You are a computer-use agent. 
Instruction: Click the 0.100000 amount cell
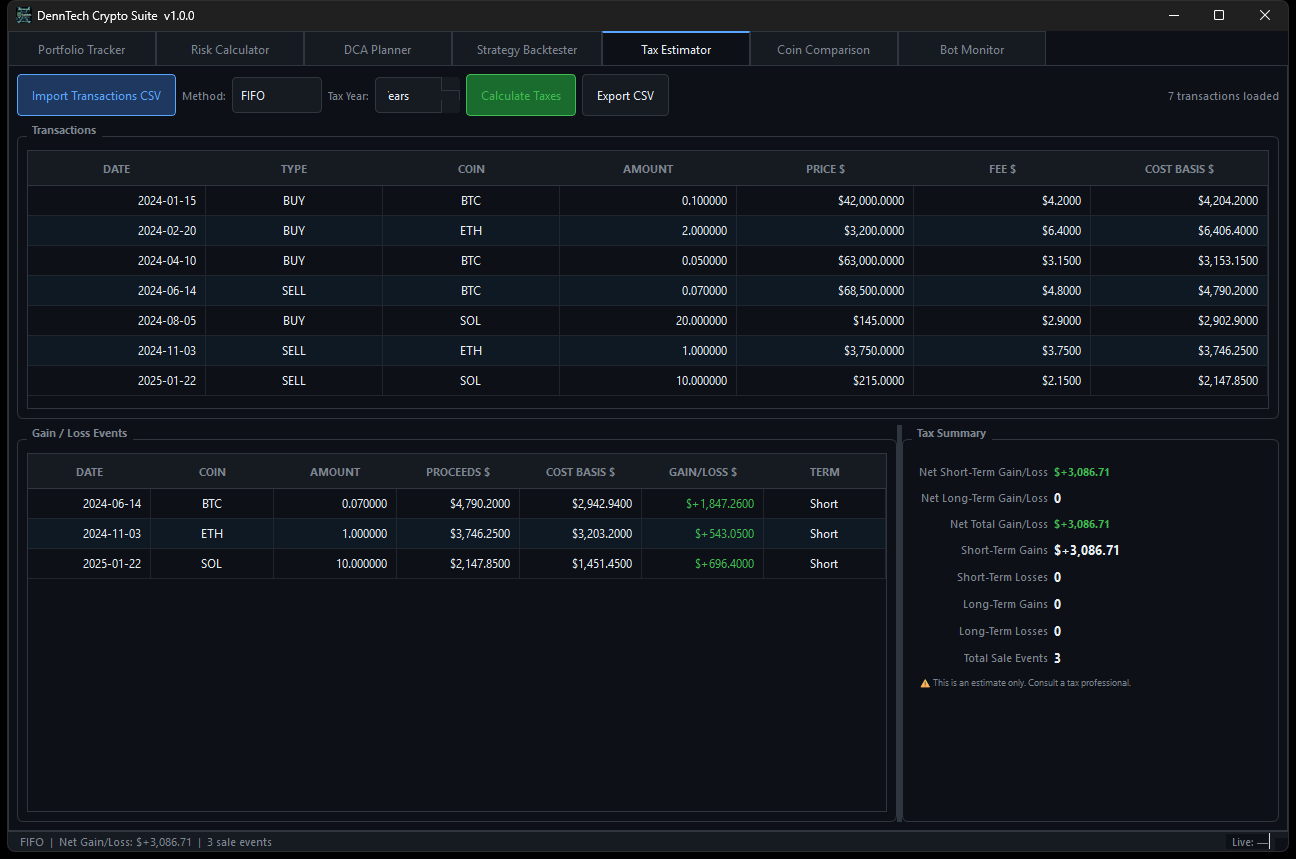[648, 201]
